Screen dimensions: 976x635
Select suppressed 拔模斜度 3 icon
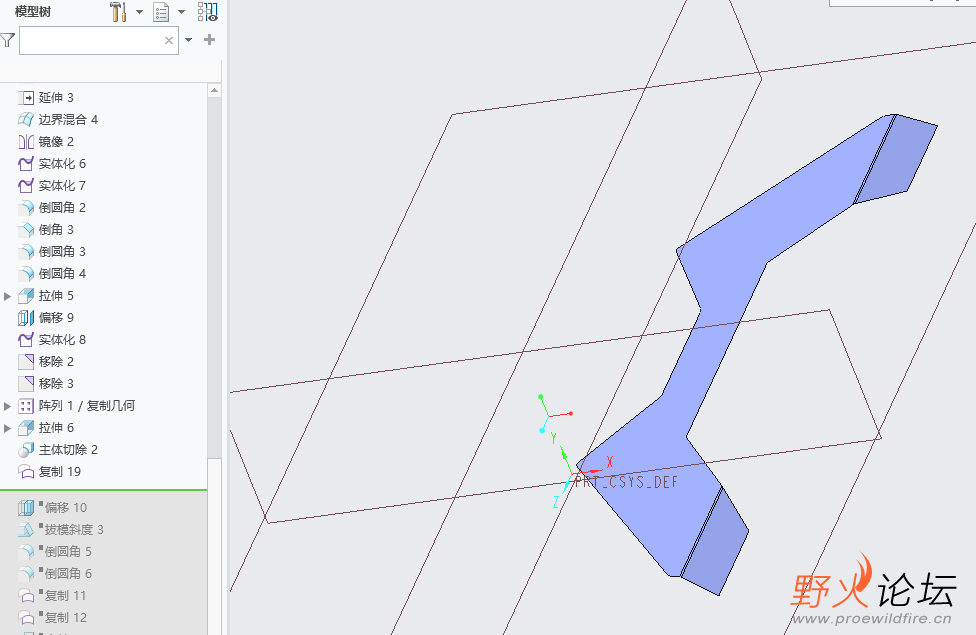pos(26,530)
